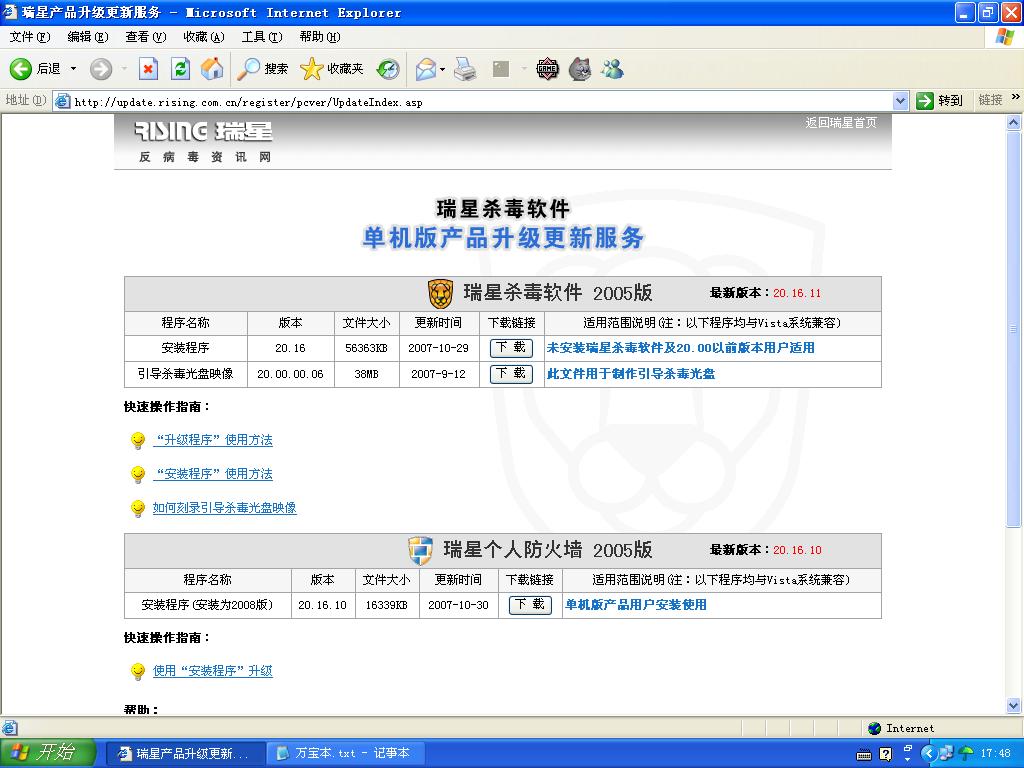Click the GAME toolbar icon

(x=547, y=69)
